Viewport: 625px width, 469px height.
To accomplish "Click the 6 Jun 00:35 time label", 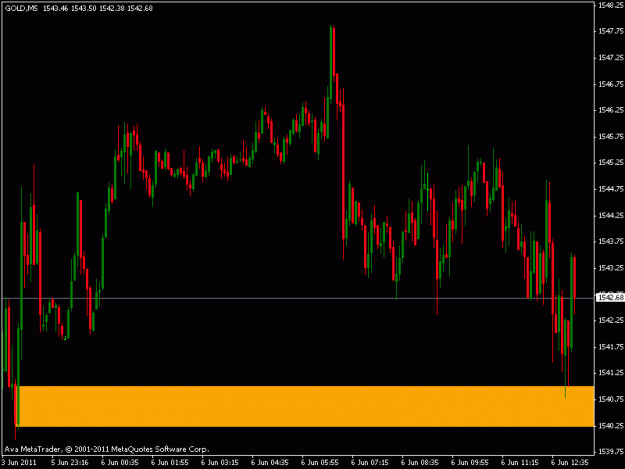I will [120, 463].
